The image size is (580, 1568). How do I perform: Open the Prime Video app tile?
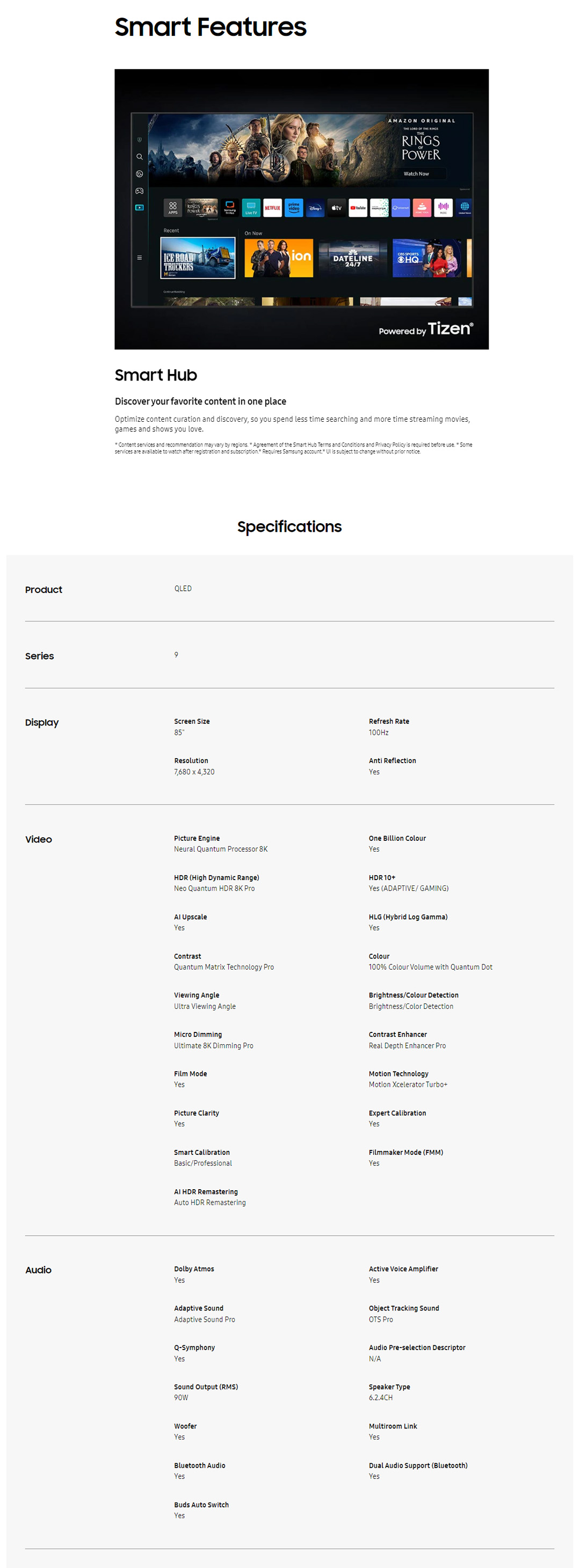click(x=294, y=208)
